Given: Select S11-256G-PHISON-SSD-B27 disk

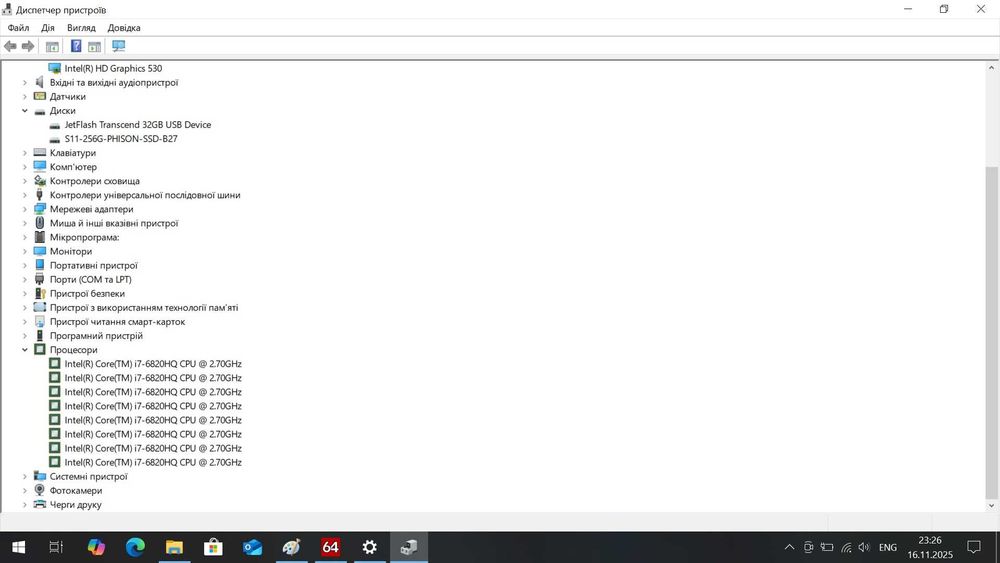Looking at the screenshot, I should point(121,138).
